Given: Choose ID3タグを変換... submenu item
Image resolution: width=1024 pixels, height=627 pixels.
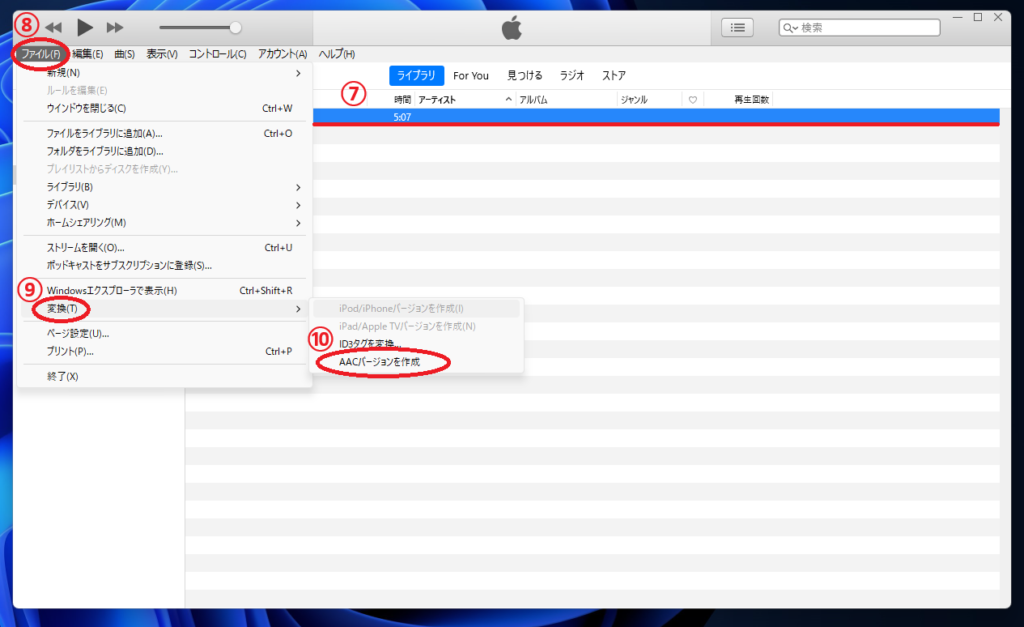Looking at the screenshot, I should pyautogui.click(x=416, y=344).
